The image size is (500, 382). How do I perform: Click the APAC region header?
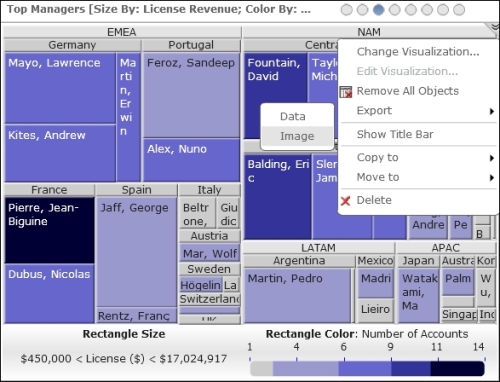click(446, 248)
